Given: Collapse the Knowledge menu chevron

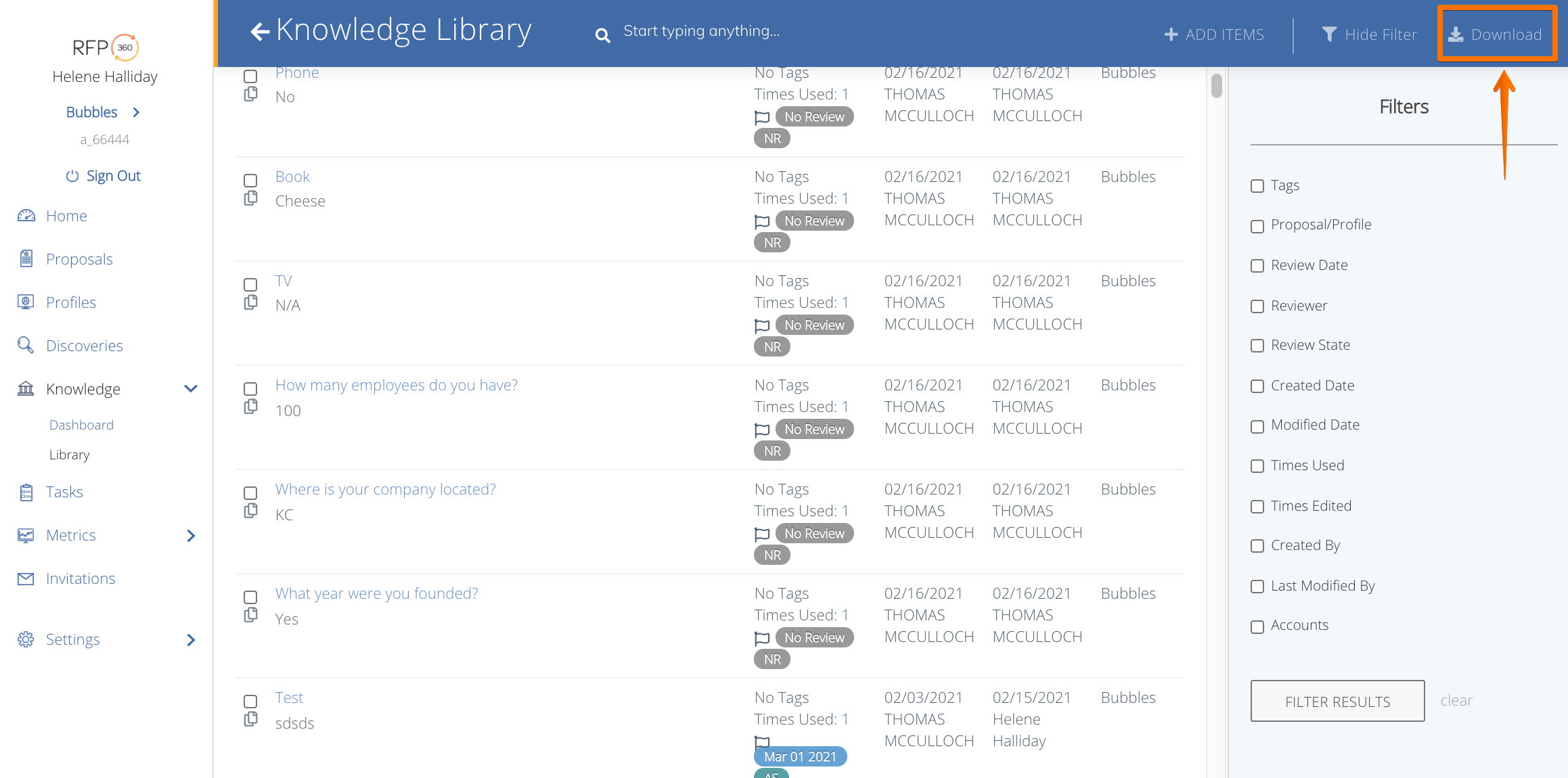Looking at the screenshot, I should (x=191, y=389).
